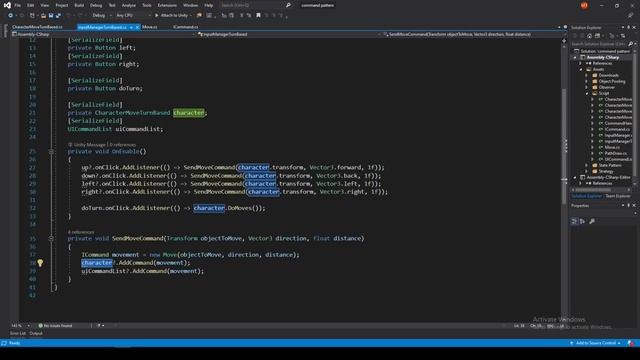Screen dimensions: 640x360
Task: Select ICommand.cs in Solution Explorer
Action: (617, 129)
